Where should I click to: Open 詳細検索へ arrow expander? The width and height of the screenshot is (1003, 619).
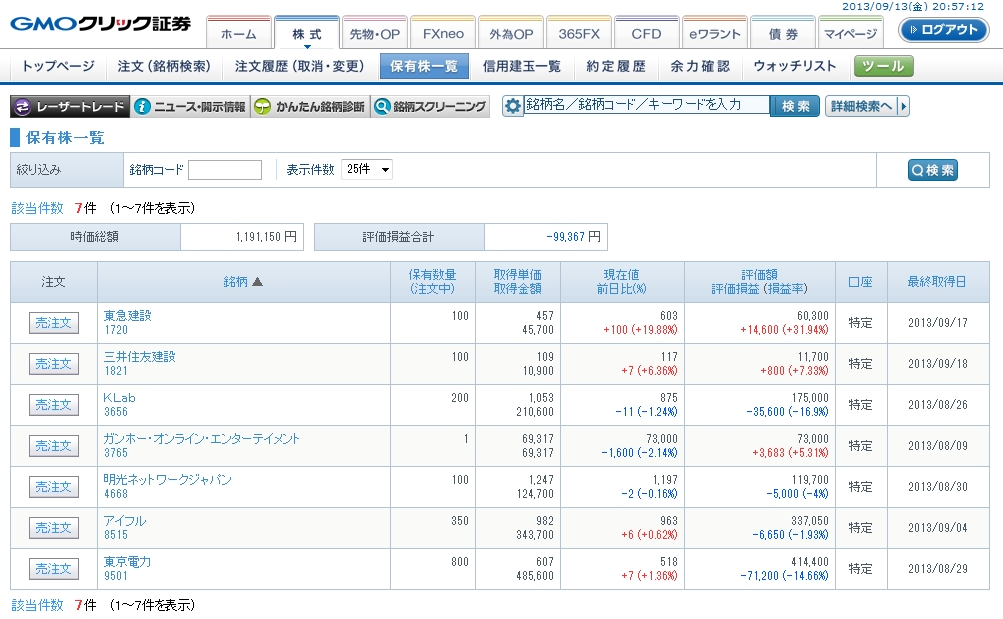pos(904,106)
